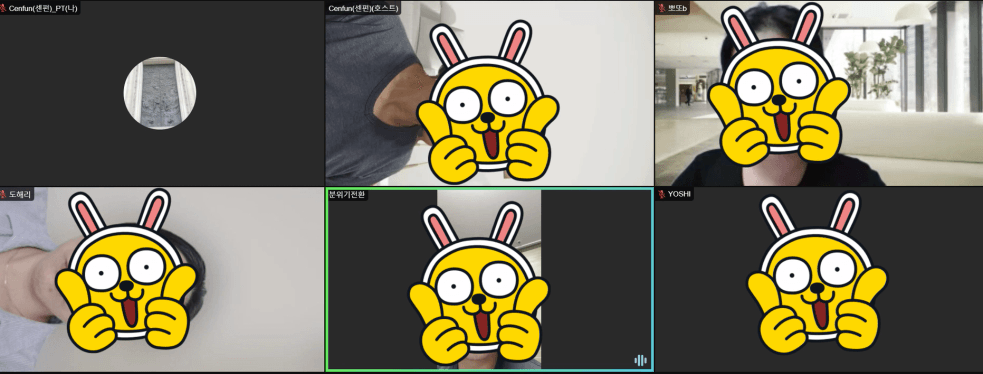The width and height of the screenshot is (983, 374).
Task: Click the Cenfun(센펀)(호스트) name label
Action: point(363,9)
